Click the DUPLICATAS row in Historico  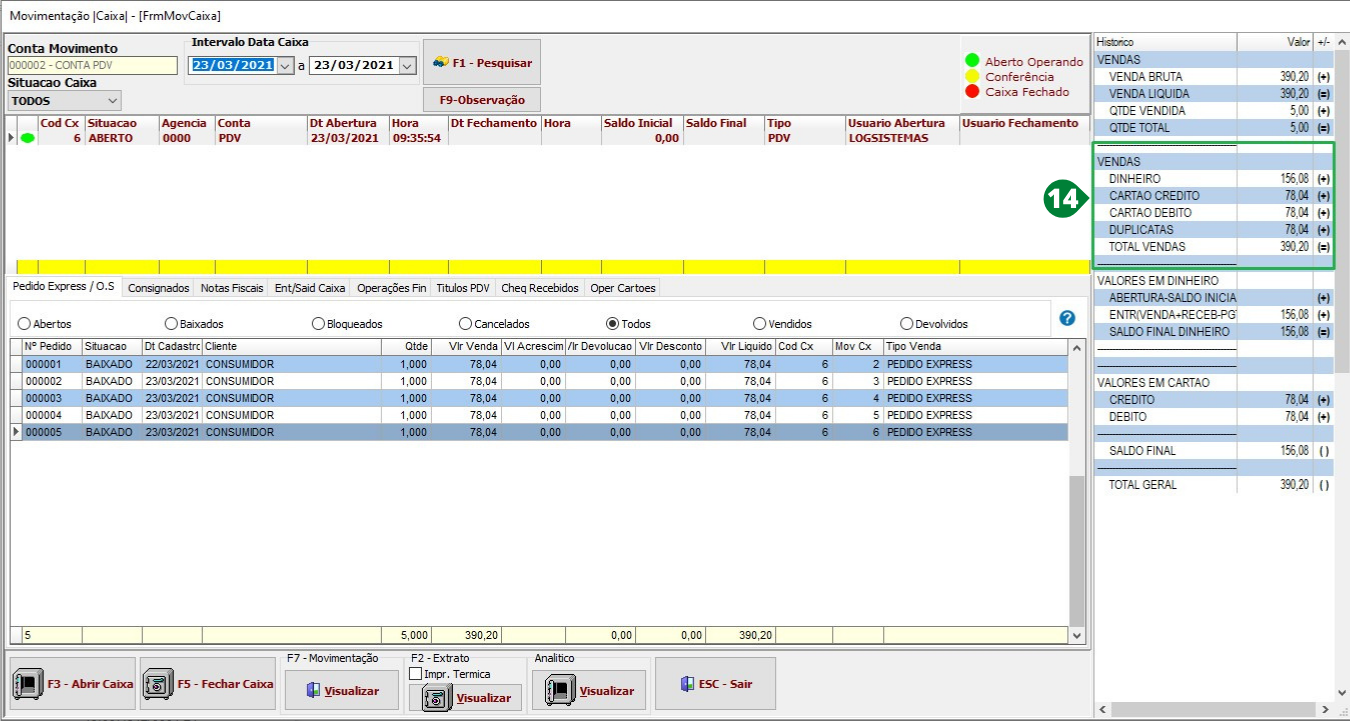1213,230
